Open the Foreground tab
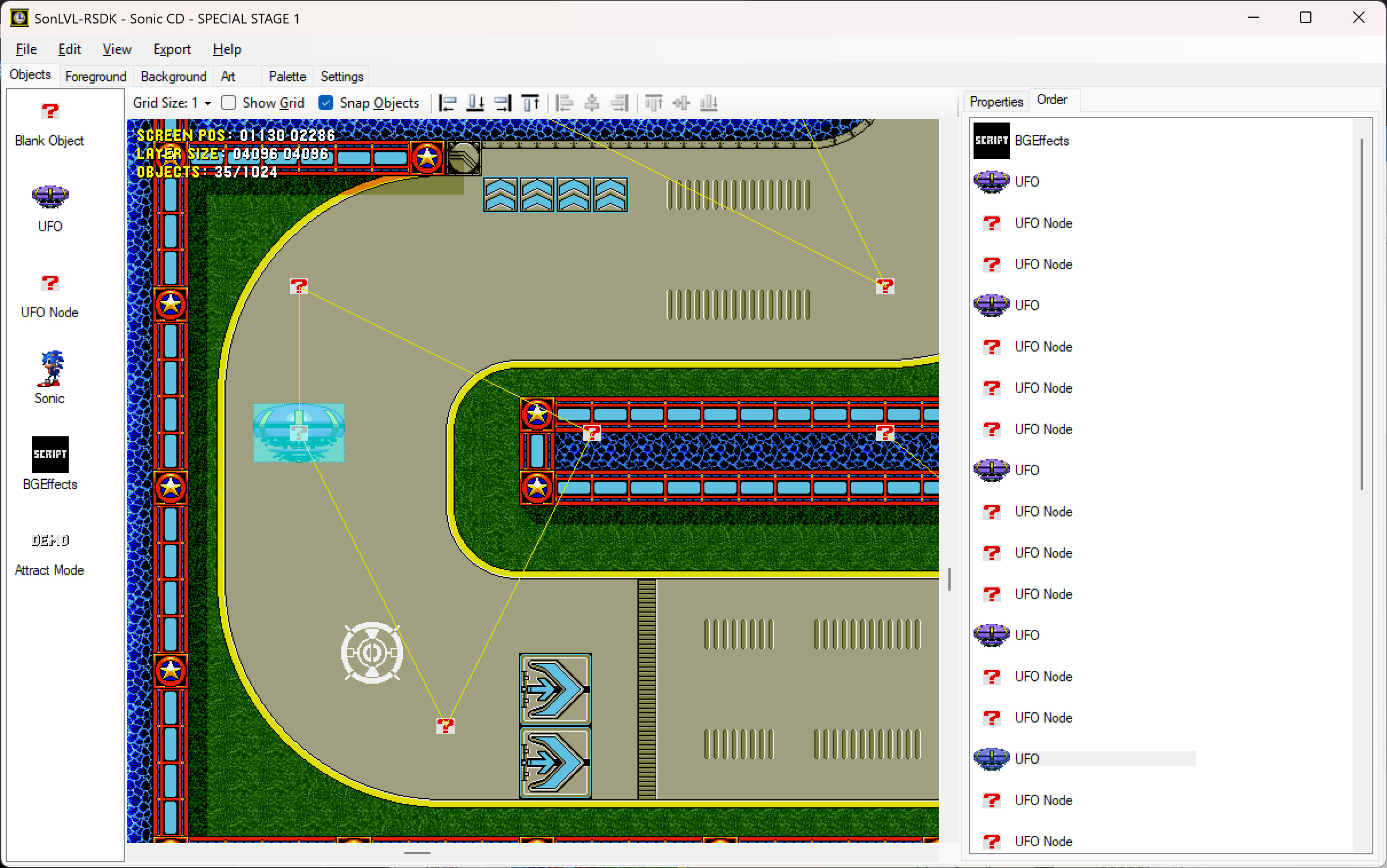1387x868 pixels. 95,76
